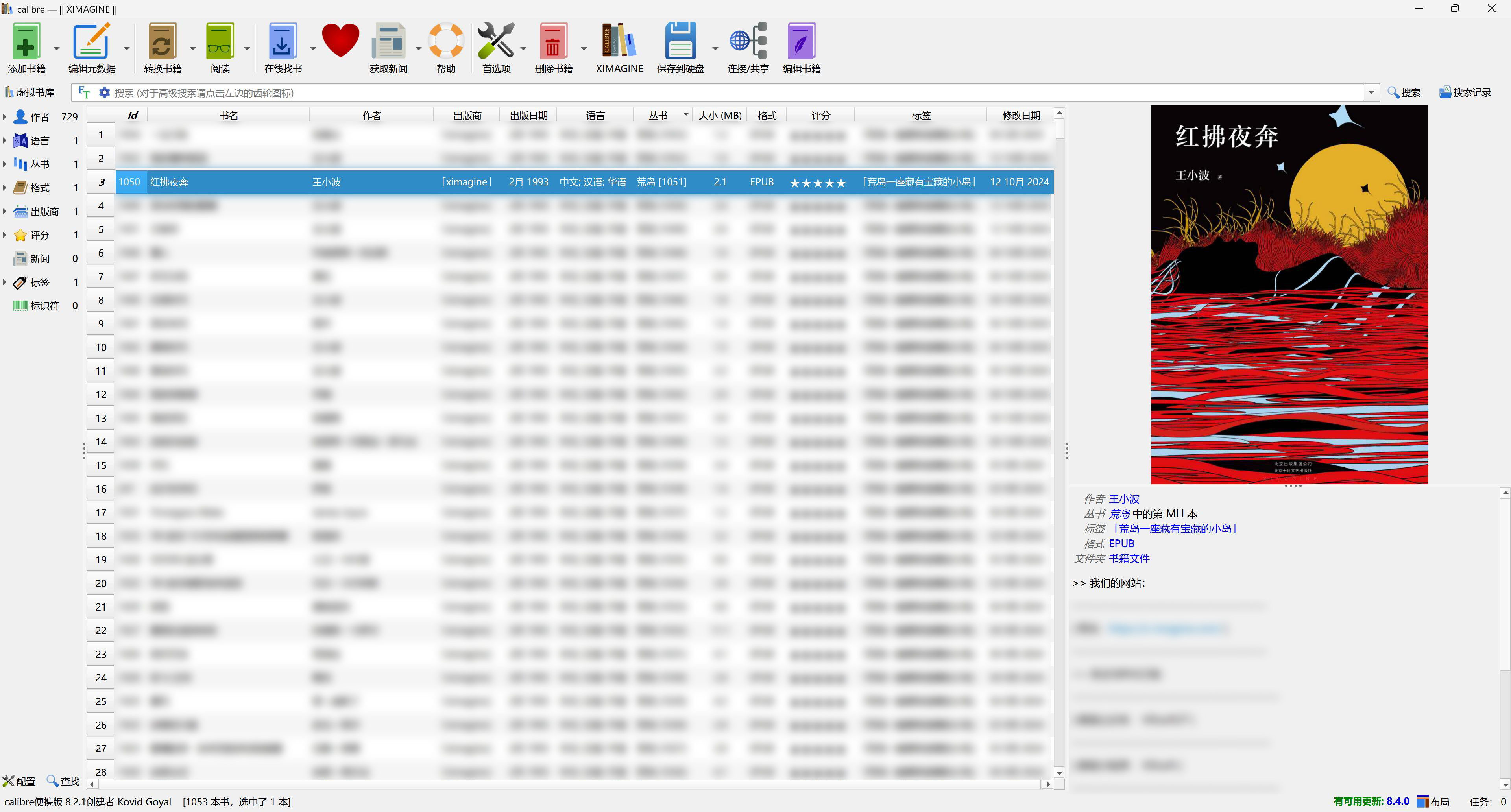
Task: Toggle full text search FT icon
Action: [84, 92]
